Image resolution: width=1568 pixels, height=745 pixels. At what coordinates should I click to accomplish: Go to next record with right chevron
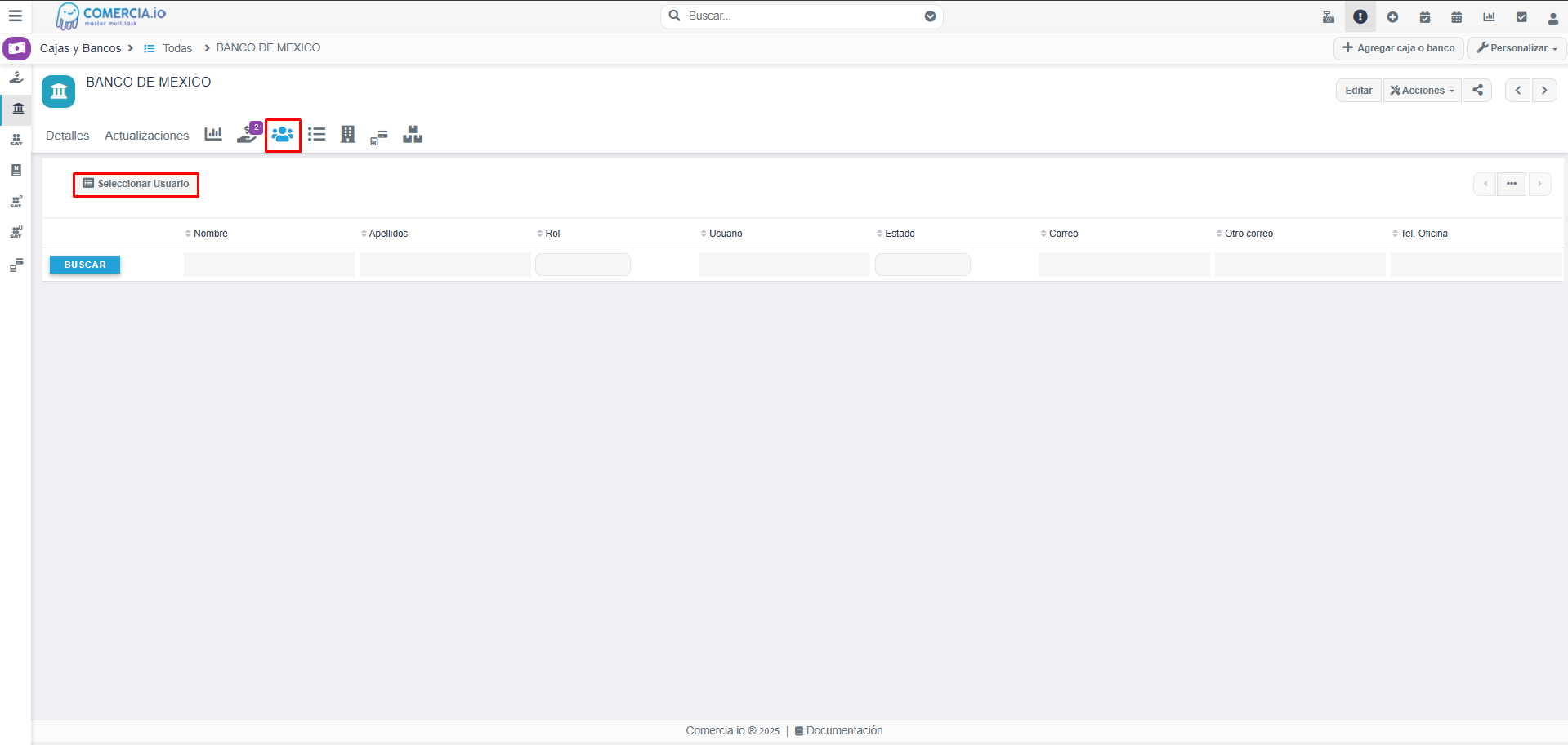(x=1544, y=90)
